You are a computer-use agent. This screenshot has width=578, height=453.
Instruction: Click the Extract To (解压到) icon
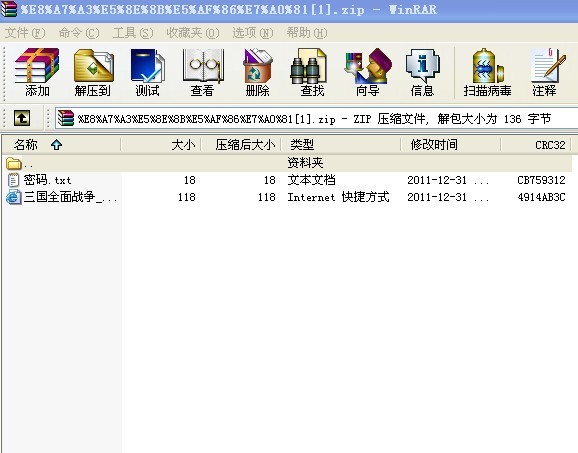coord(94,66)
